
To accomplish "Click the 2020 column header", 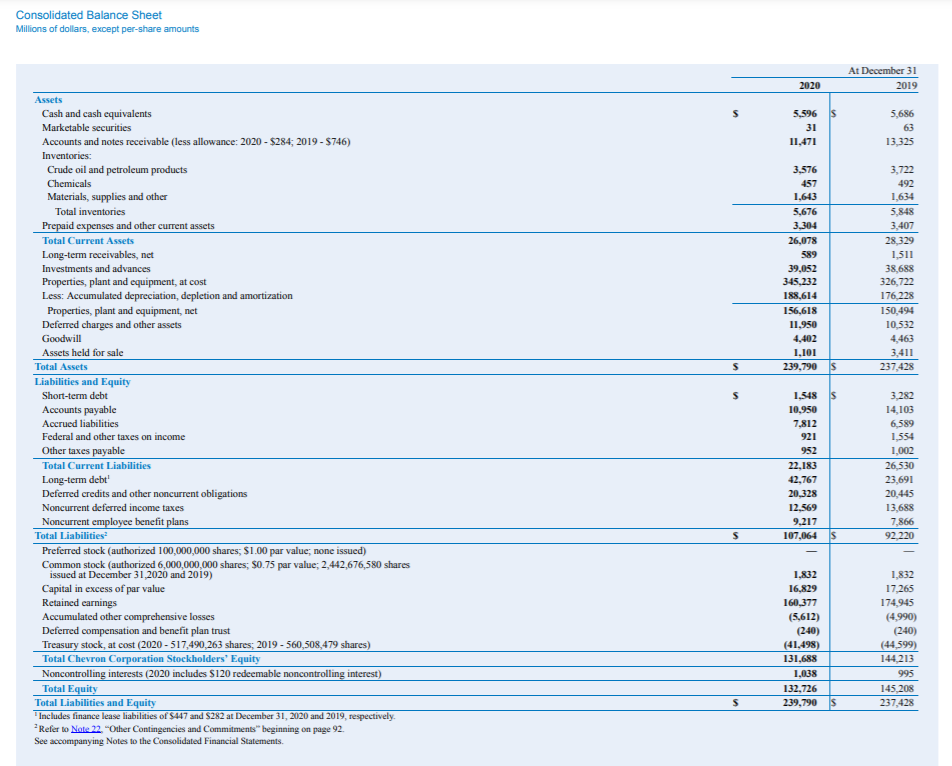I will [809, 86].
